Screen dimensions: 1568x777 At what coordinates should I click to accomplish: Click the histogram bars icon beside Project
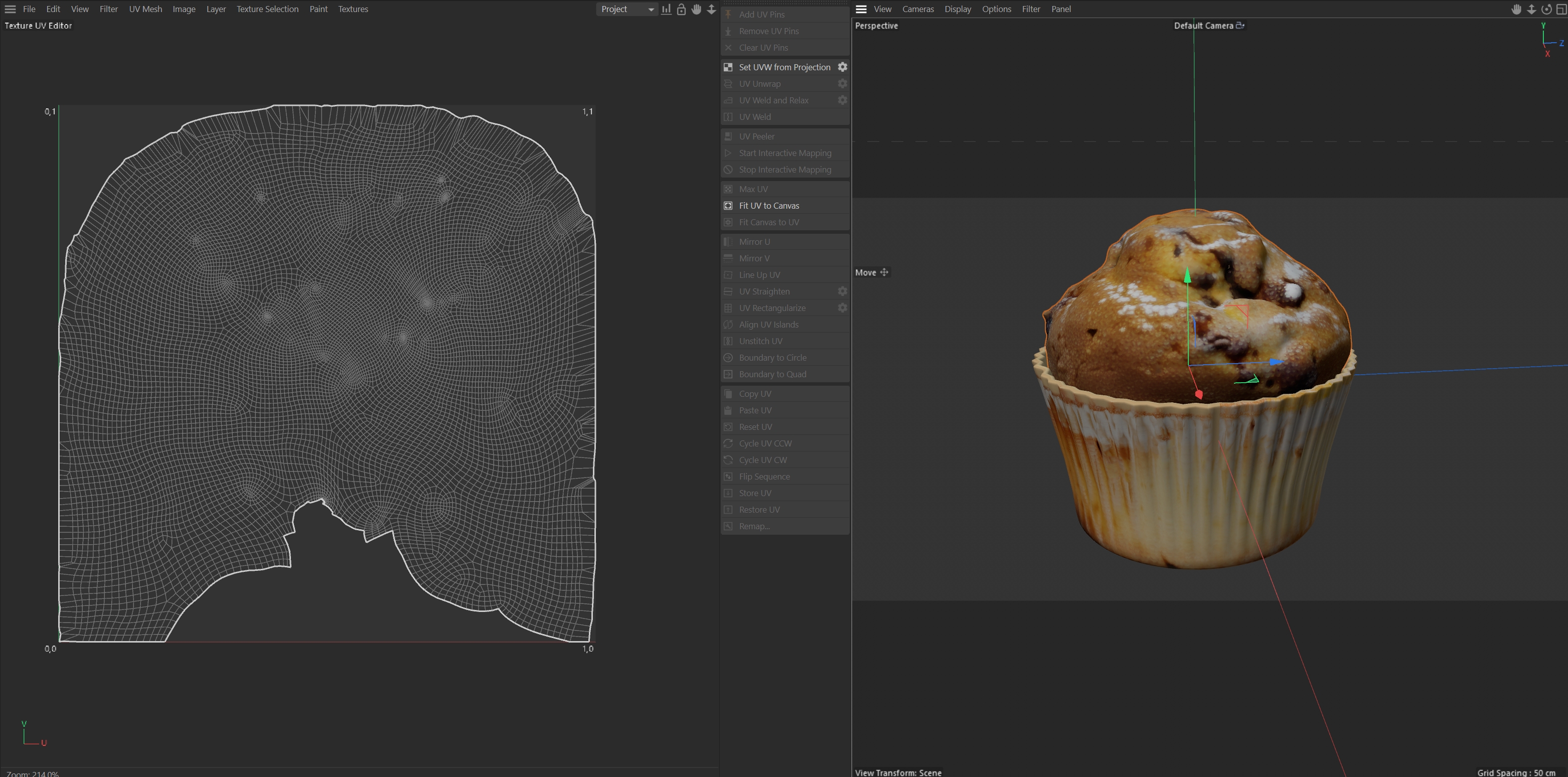667,9
